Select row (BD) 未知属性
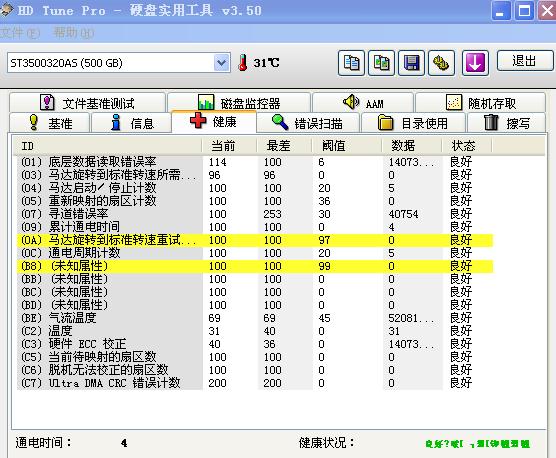This screenshot has width=556, height=458. pyautogui.click(x=255, y=305)
